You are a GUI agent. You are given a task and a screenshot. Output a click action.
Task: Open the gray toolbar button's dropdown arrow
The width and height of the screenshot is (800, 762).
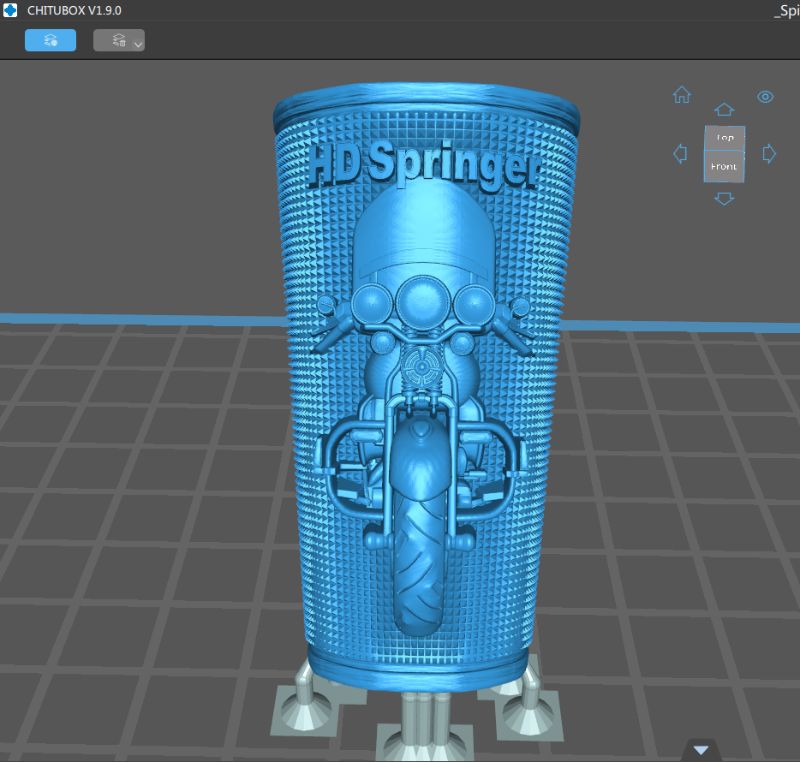[138, 45]
